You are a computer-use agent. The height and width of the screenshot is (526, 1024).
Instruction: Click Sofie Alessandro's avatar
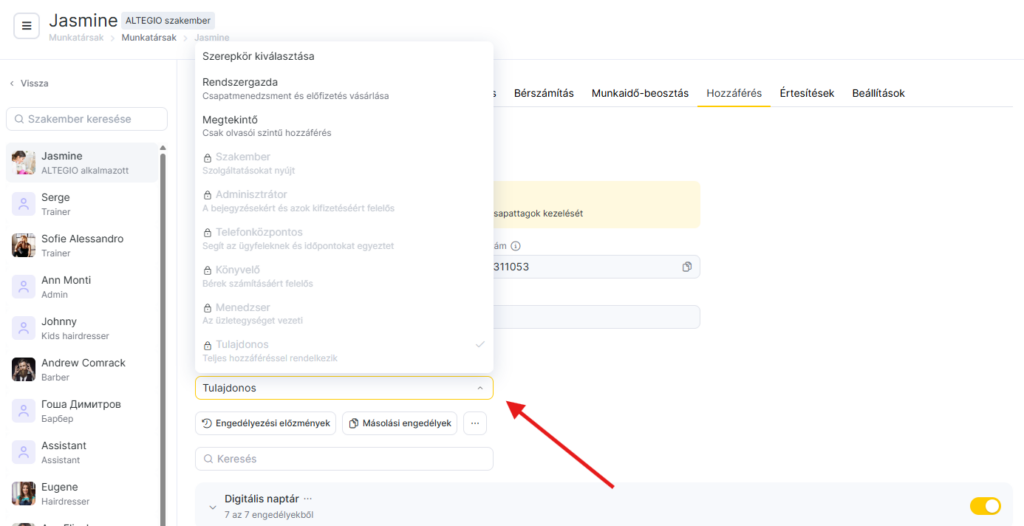[x=24, y=245]
